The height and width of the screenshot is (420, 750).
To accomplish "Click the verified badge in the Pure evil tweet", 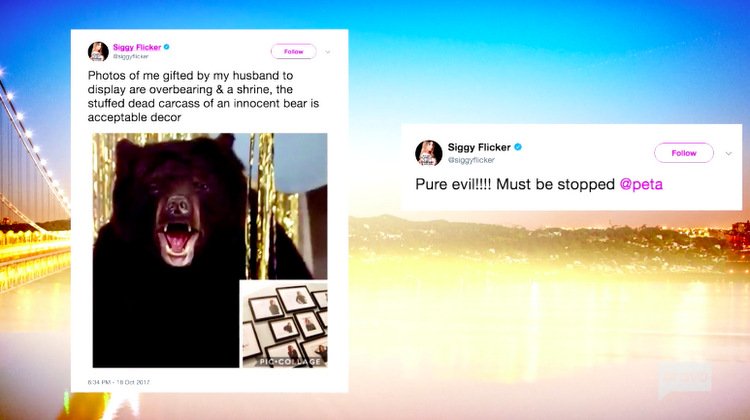I will click(x=518, y=147).
